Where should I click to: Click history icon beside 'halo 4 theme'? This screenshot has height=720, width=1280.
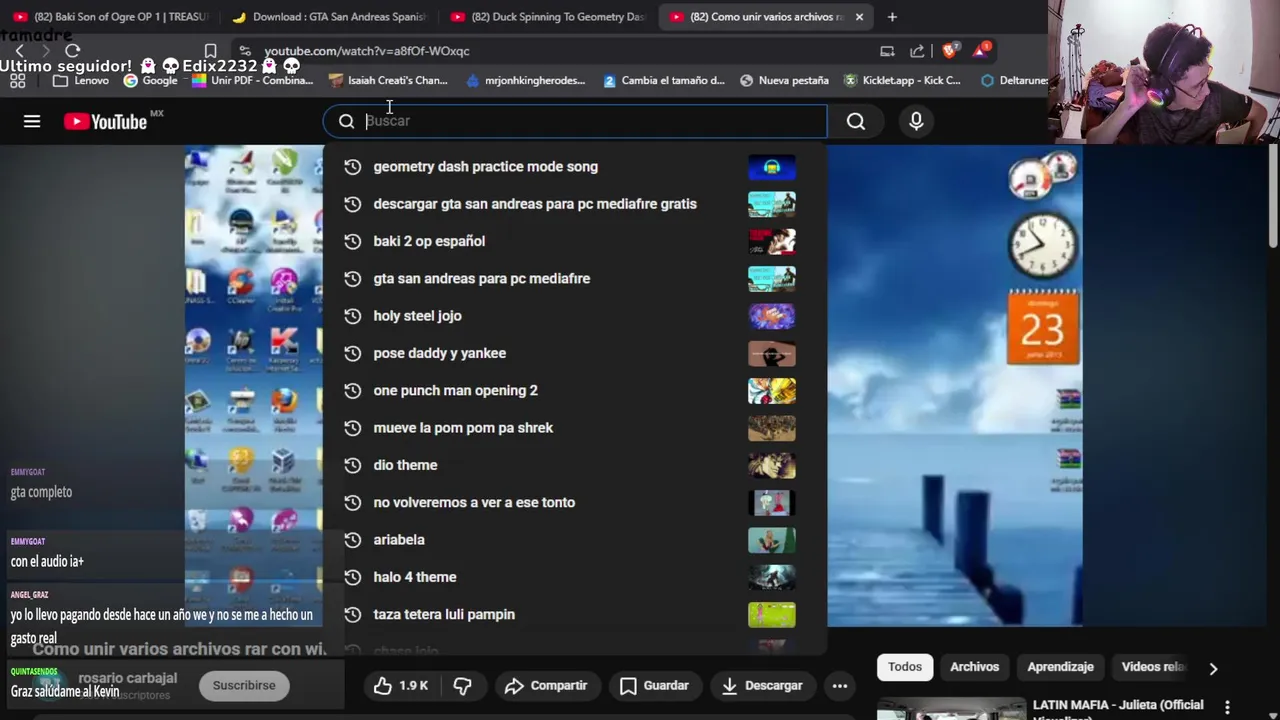(x=352, y=577)
